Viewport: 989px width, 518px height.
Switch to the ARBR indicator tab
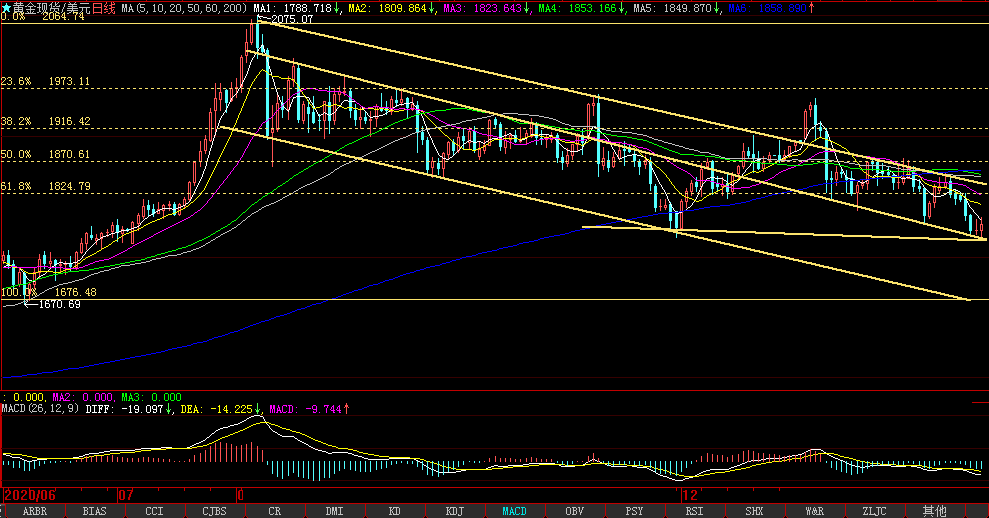(x=35, y=511)
